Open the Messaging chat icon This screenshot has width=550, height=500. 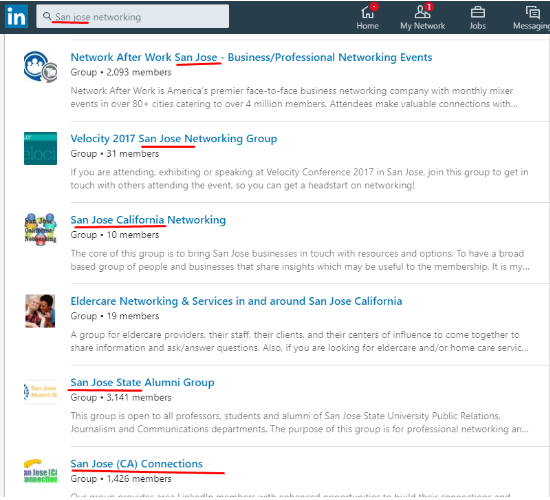[x=533, y=13]
